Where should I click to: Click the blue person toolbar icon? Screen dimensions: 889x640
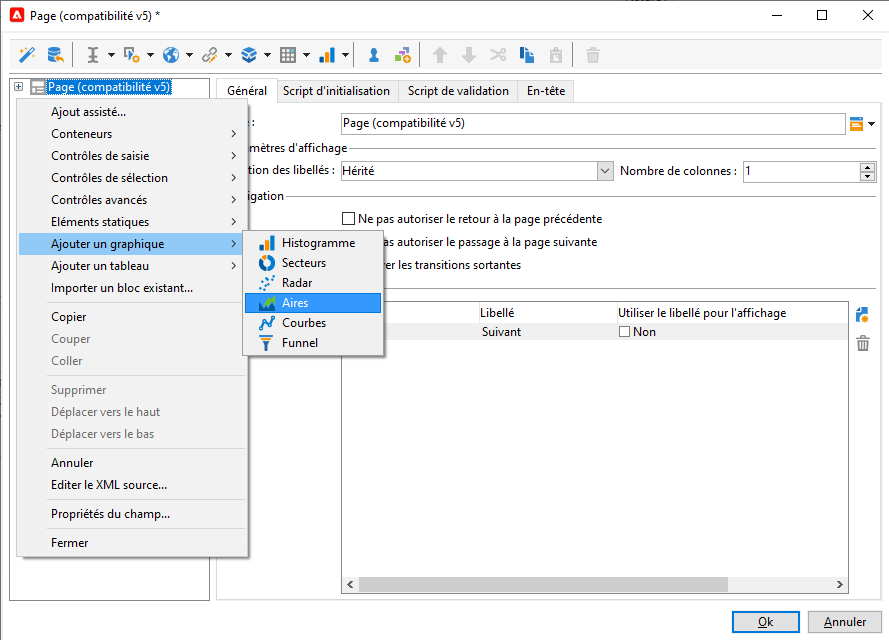[x=374, y=55]
